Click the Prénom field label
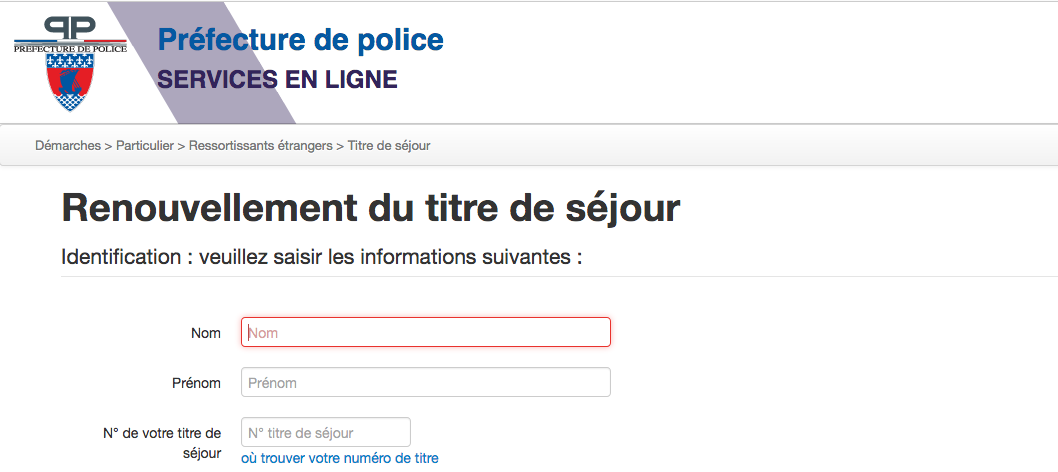Screen dimensions: 1058x472 tap(196, 383)
